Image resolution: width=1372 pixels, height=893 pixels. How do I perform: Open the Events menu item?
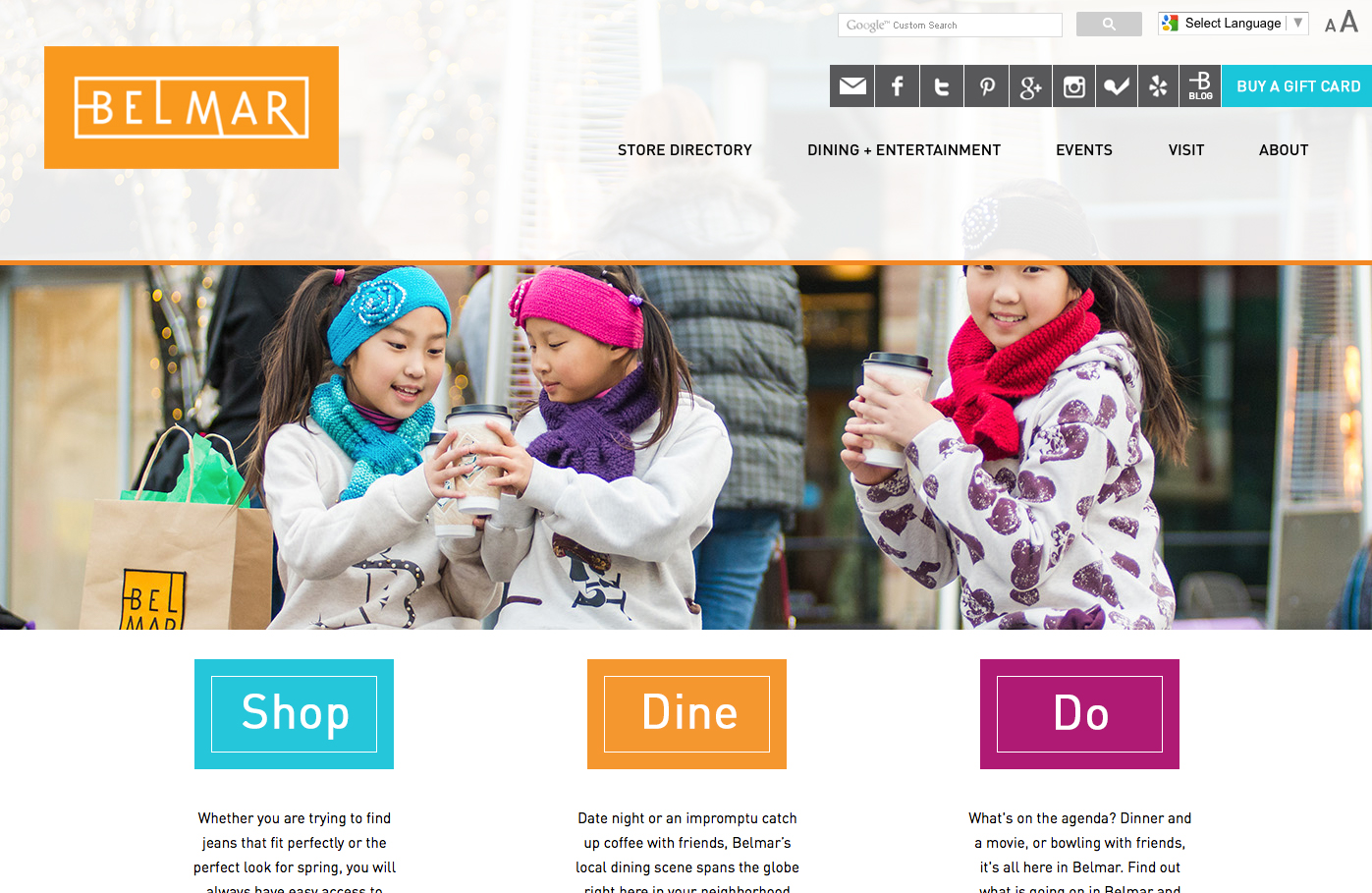tap(1084, 150)
